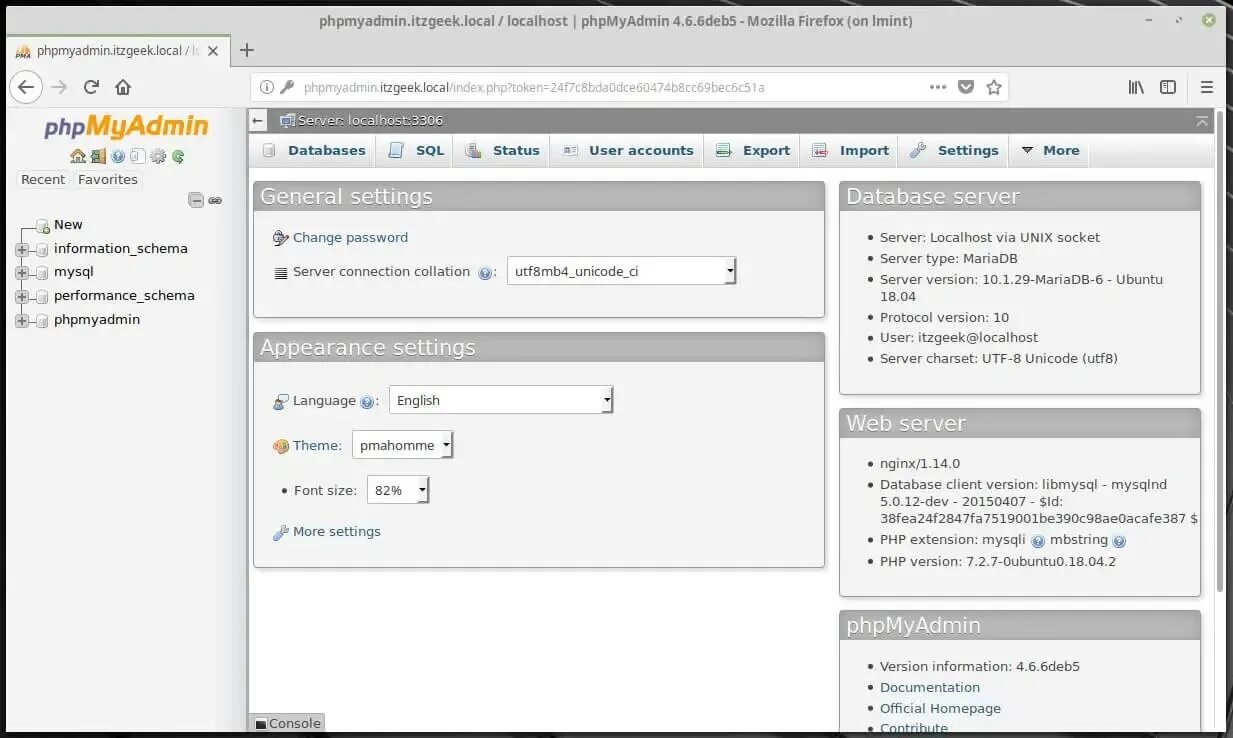Click the mysql database cylinder icon
Image resolution: width=1233 pixels, height=738 pixels.
pyautogui.click(x=42, y=272)
